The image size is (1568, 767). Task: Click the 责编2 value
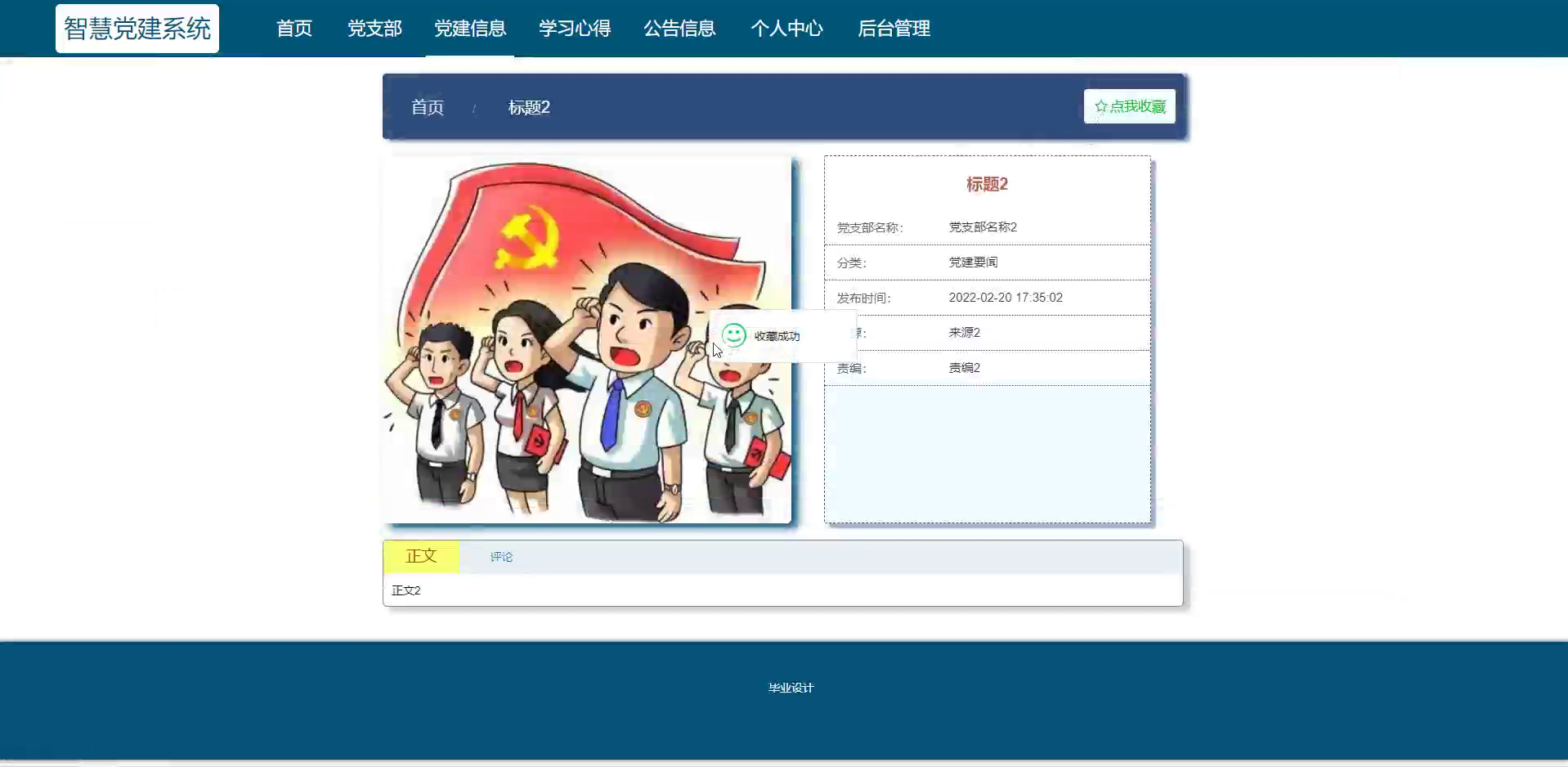coord(964,367)
